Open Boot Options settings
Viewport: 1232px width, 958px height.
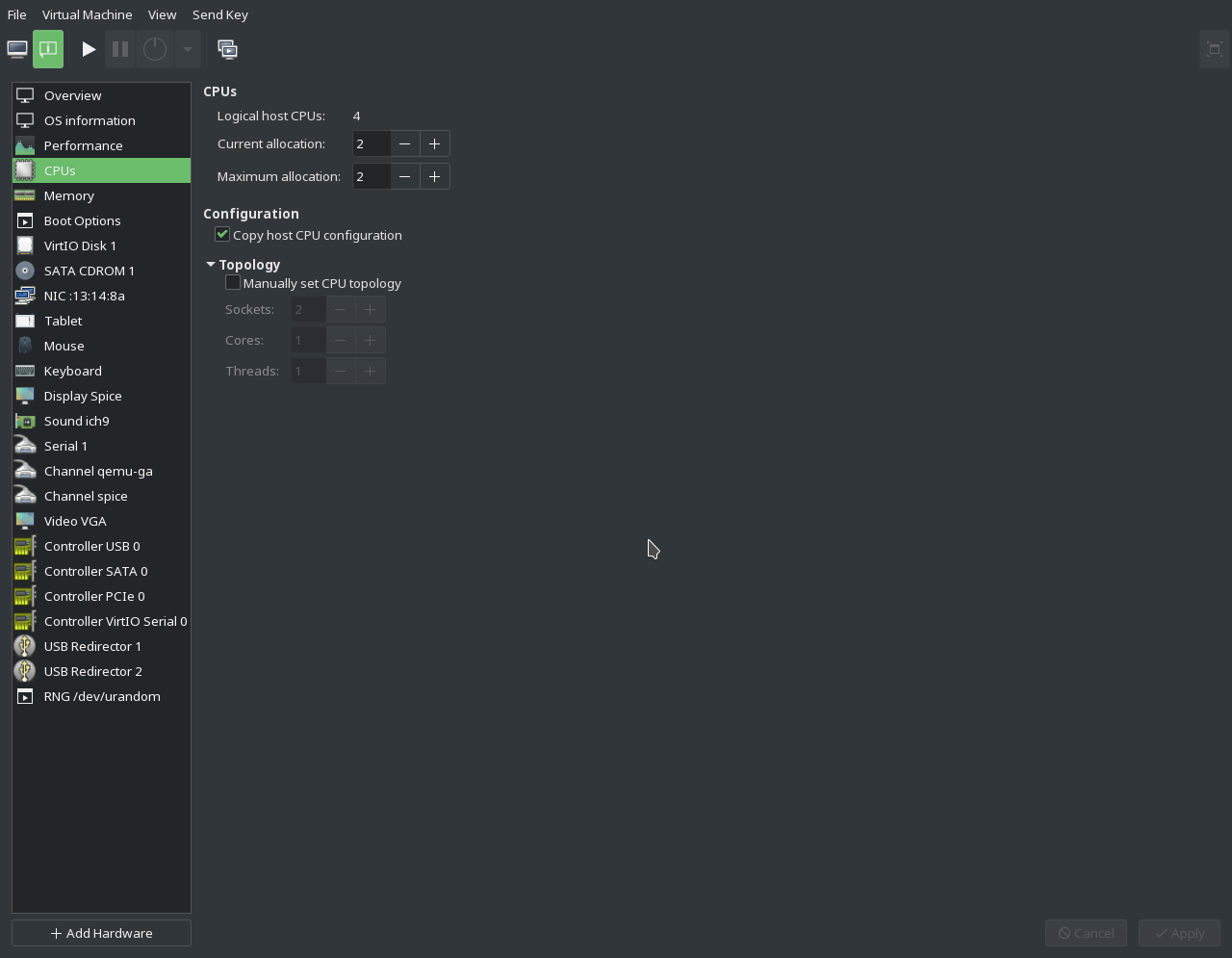82,220
